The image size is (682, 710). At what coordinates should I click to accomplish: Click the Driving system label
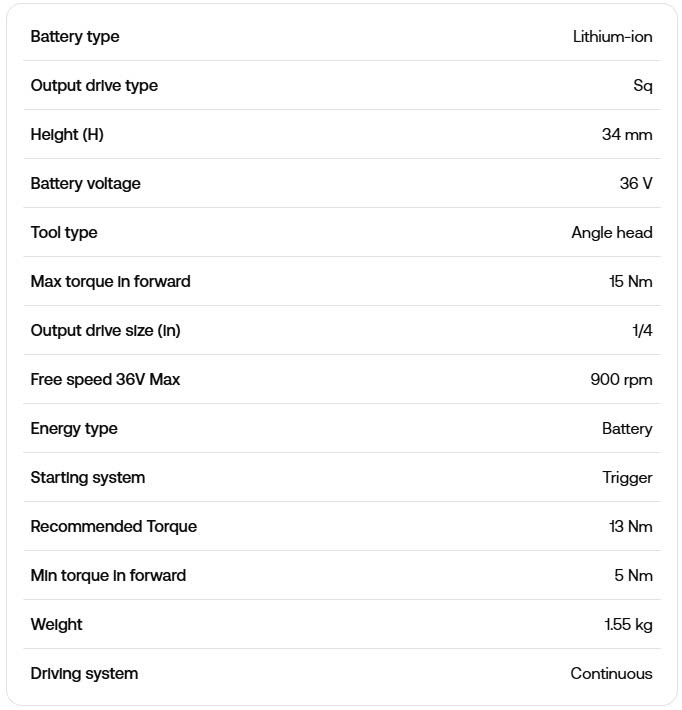tap(84, 674)
